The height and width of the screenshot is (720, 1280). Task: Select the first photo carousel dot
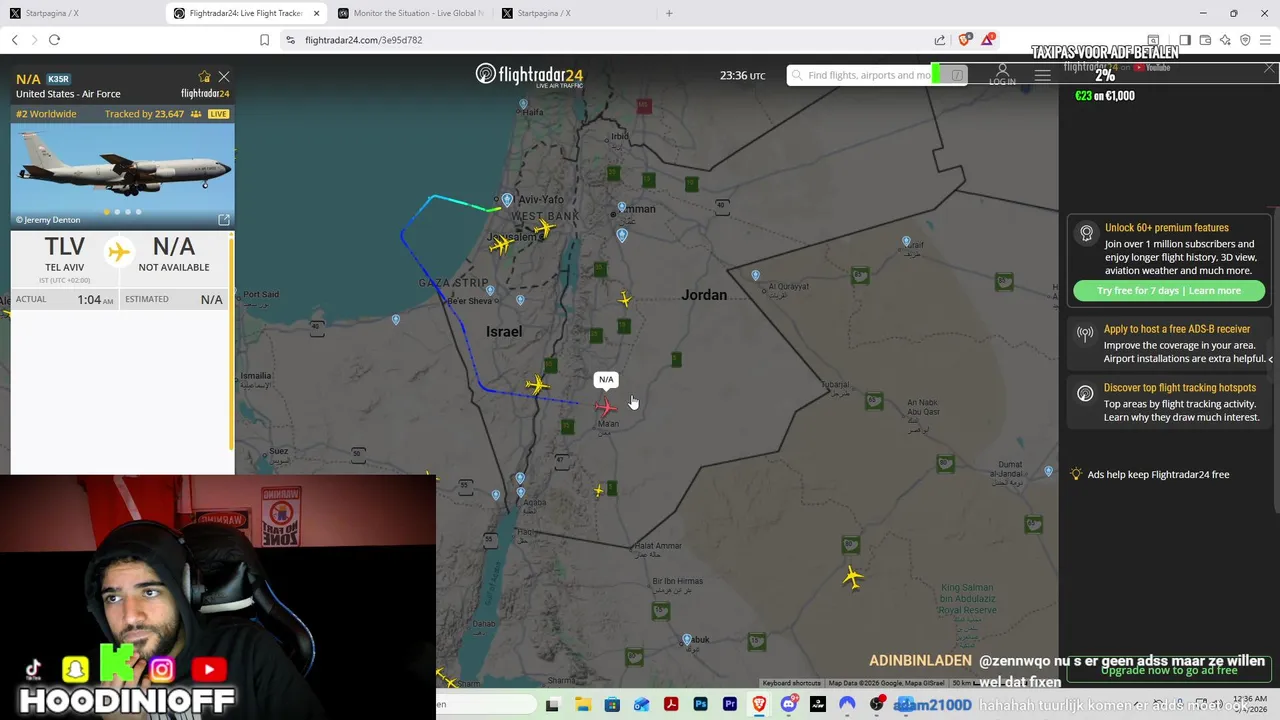106,212
